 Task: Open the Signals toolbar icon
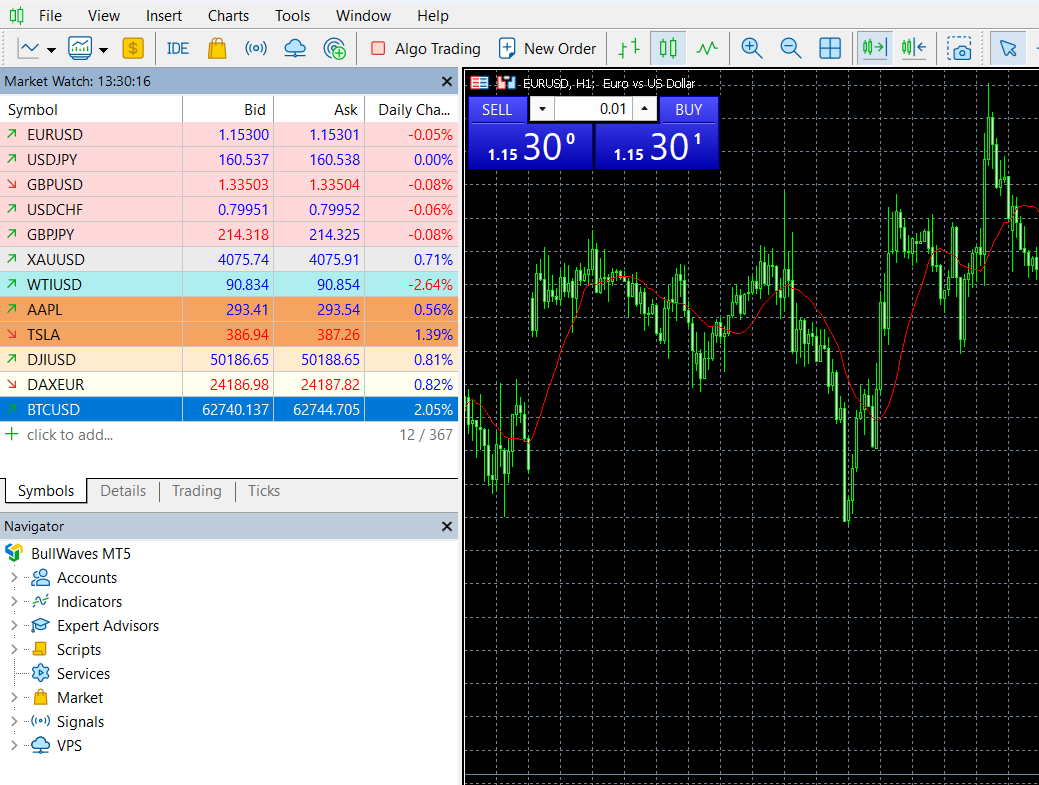(256, 48)
